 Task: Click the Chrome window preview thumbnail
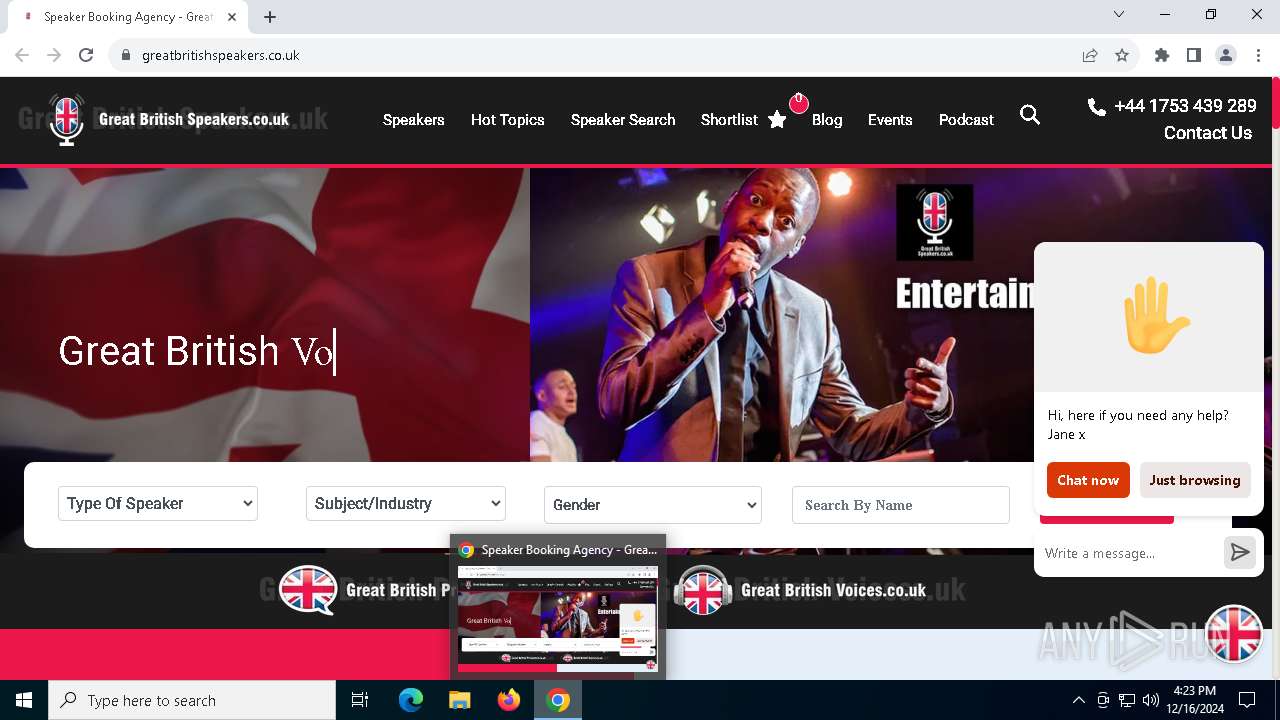click(x=558, y=619)
